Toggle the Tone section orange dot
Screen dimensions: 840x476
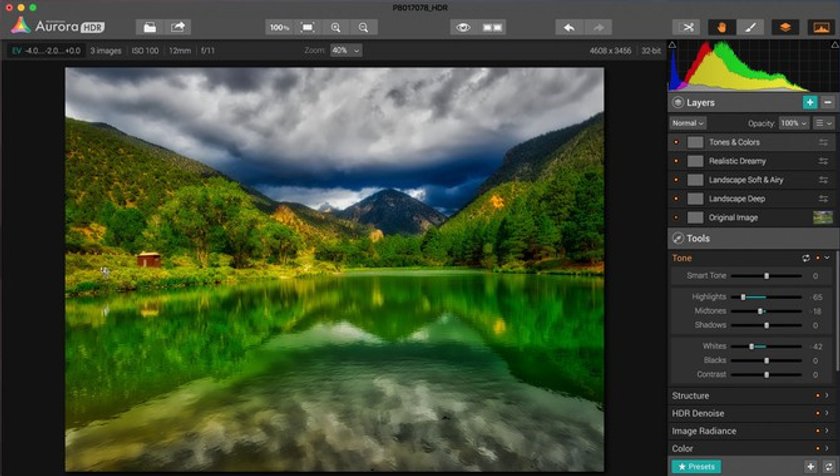pos(818,258)
